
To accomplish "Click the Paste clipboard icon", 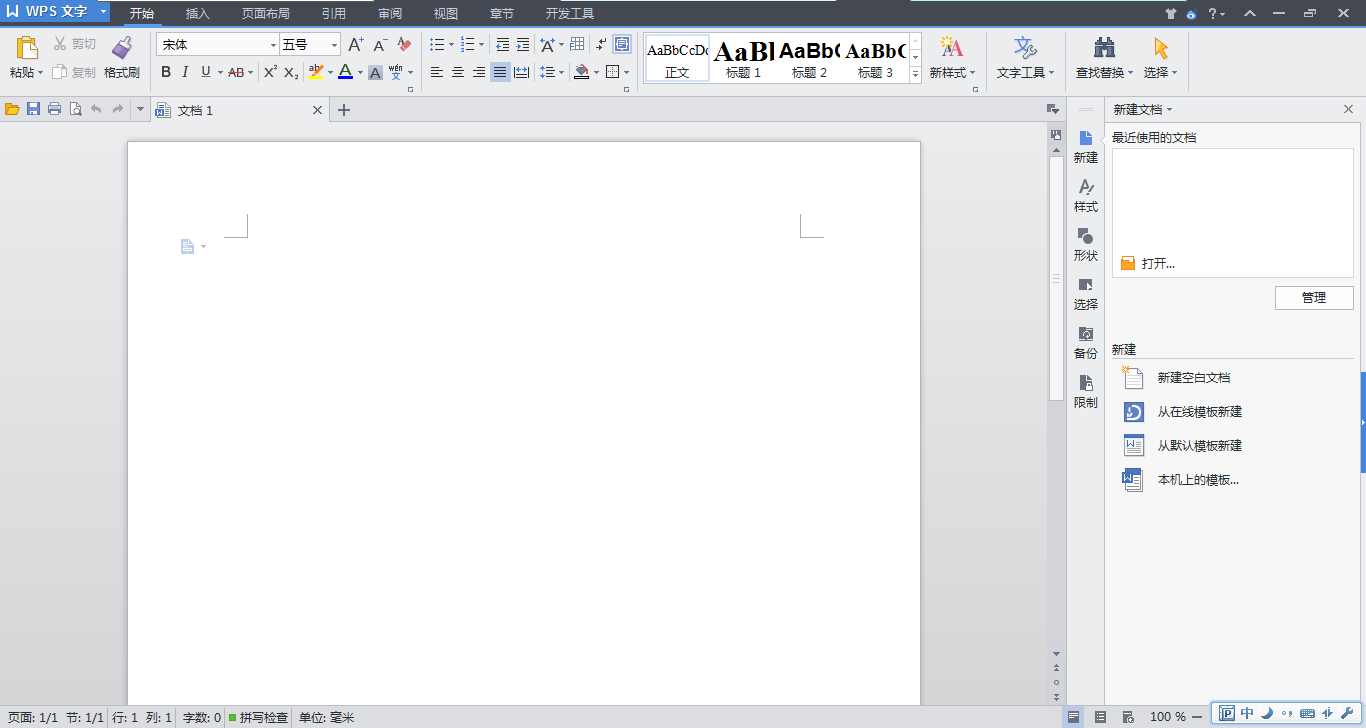I will (x=27, y=49).
